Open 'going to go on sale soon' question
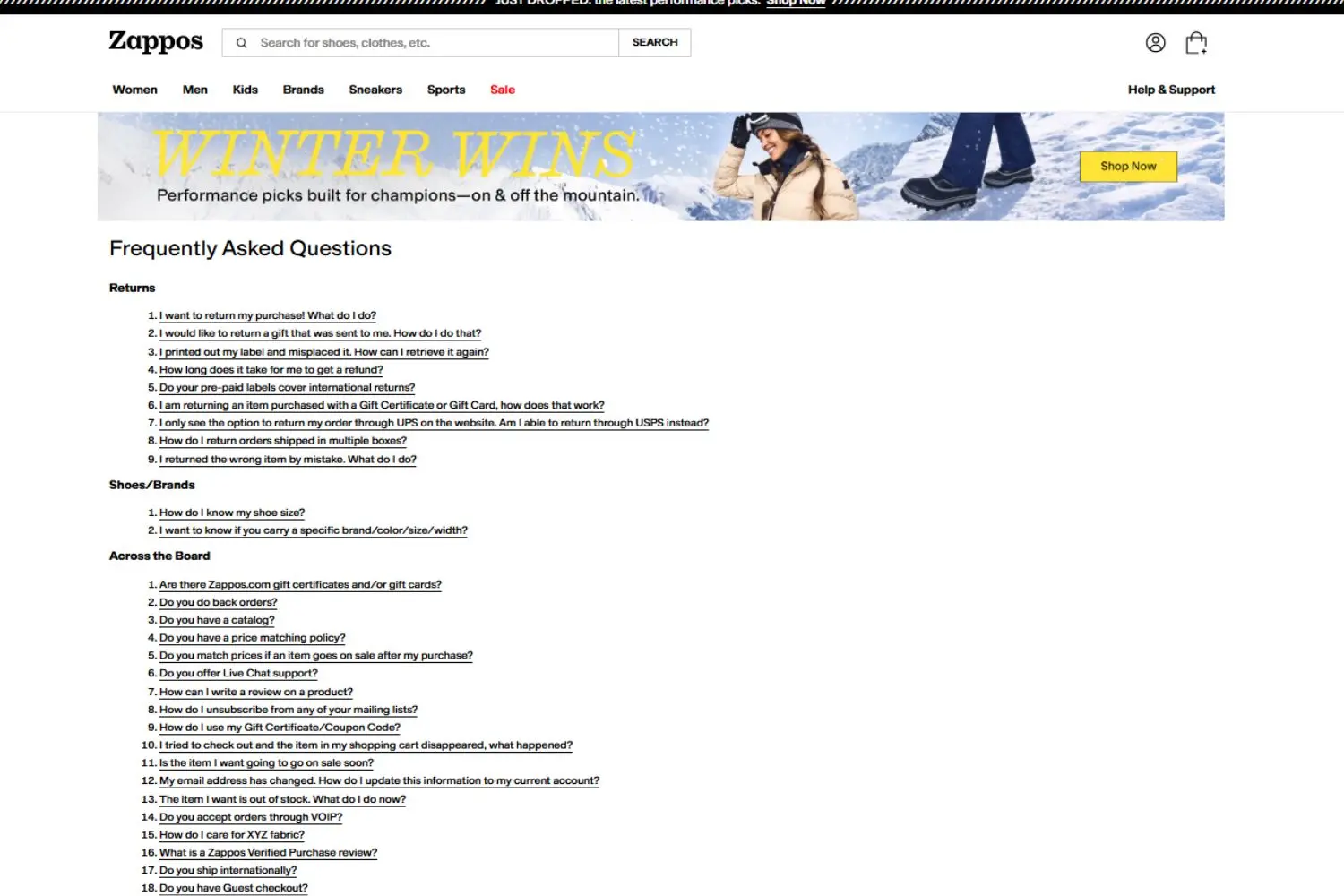The height and width of the screenshot is (896, 1344). [x=266, y=763]
